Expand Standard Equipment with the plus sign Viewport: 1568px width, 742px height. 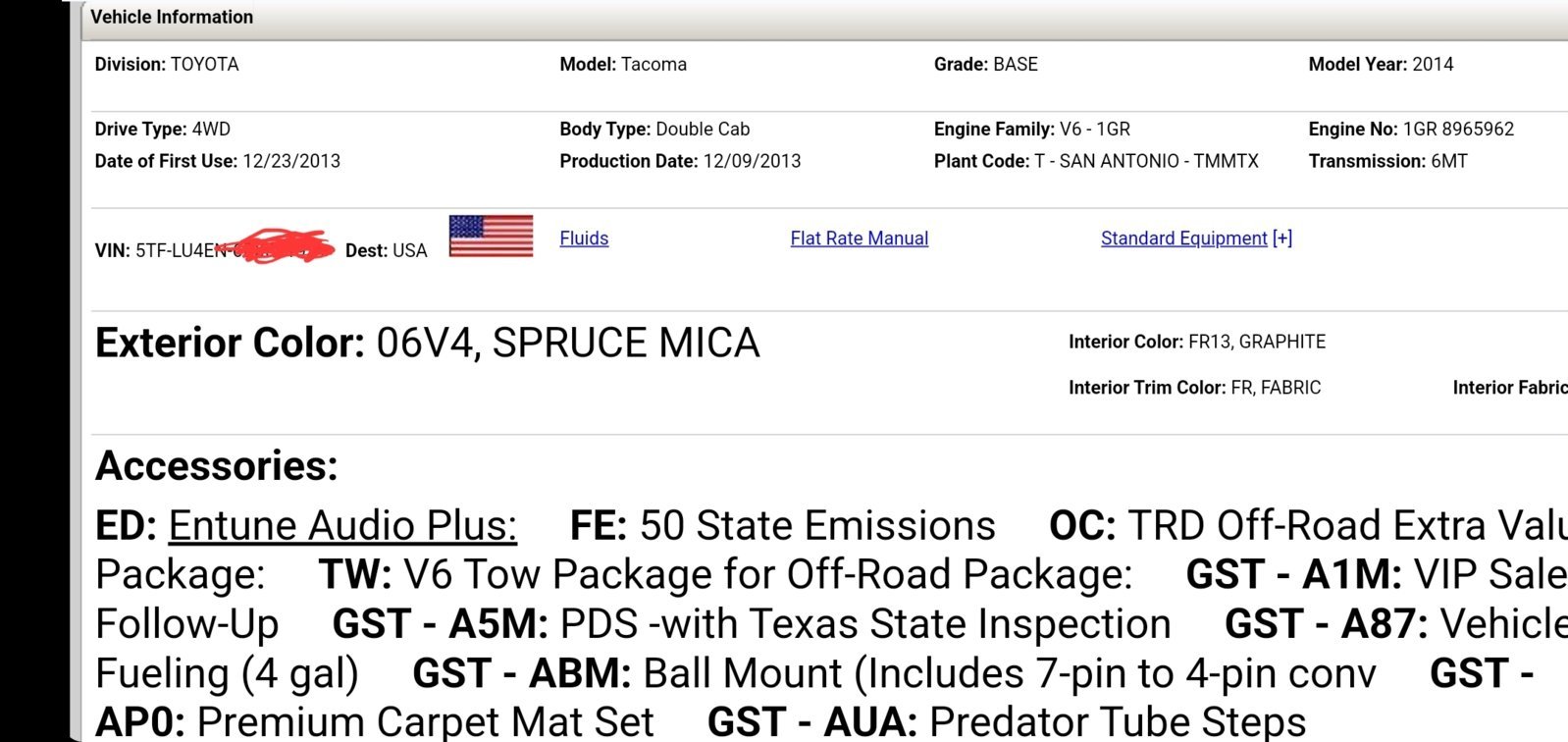(x=1282, y=238)
